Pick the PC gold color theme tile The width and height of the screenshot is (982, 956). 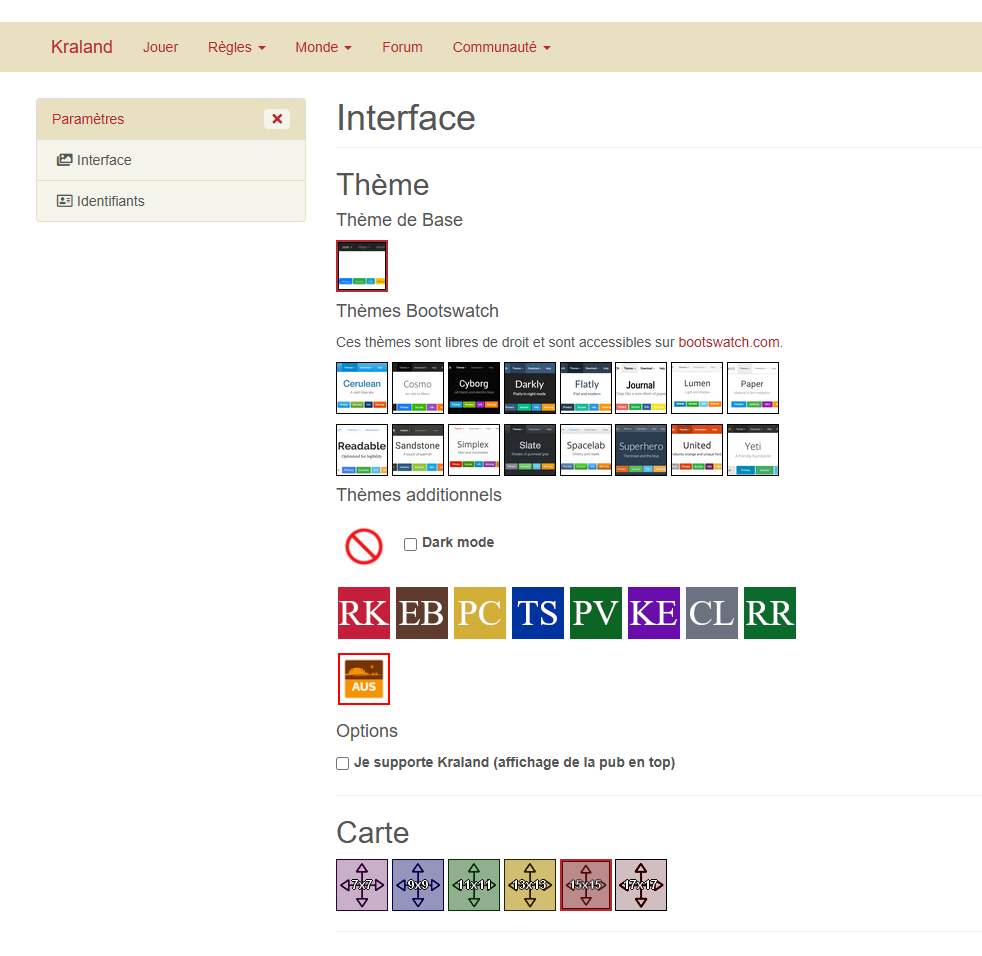coord(480,613)
